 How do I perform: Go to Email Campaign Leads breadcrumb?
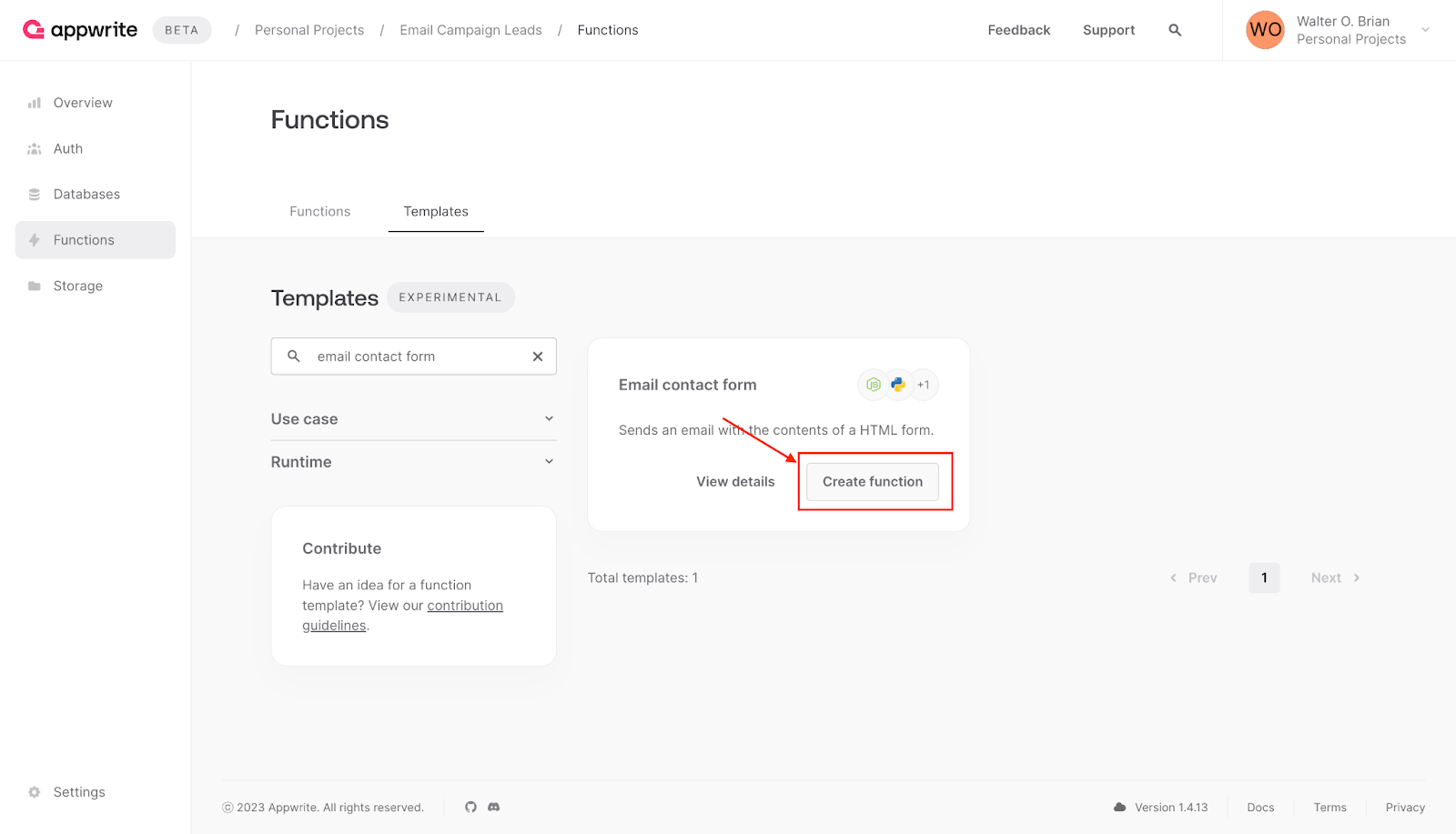pos(470,30)
